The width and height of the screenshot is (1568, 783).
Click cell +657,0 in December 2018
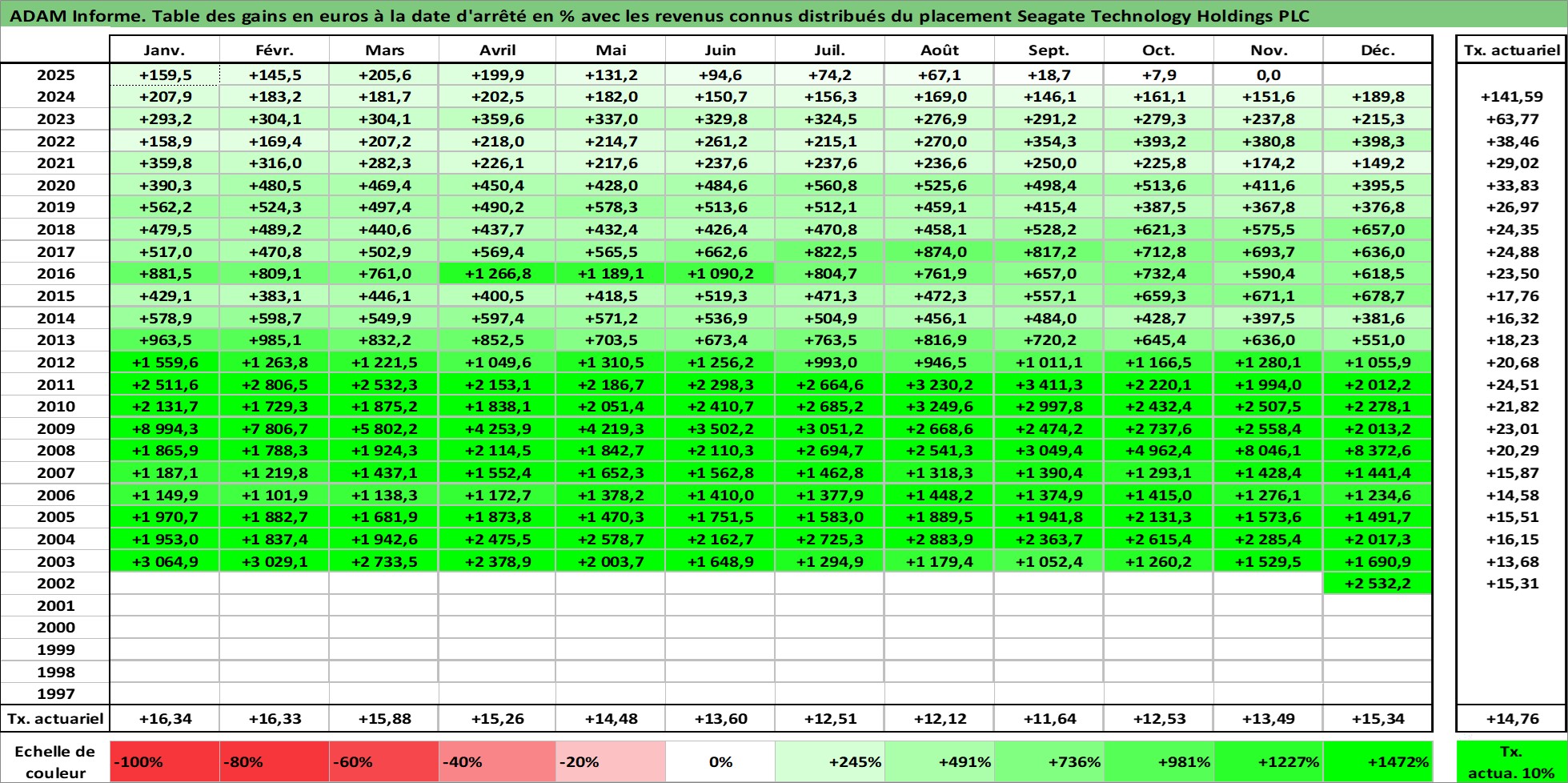click(x=1378, y=230)
